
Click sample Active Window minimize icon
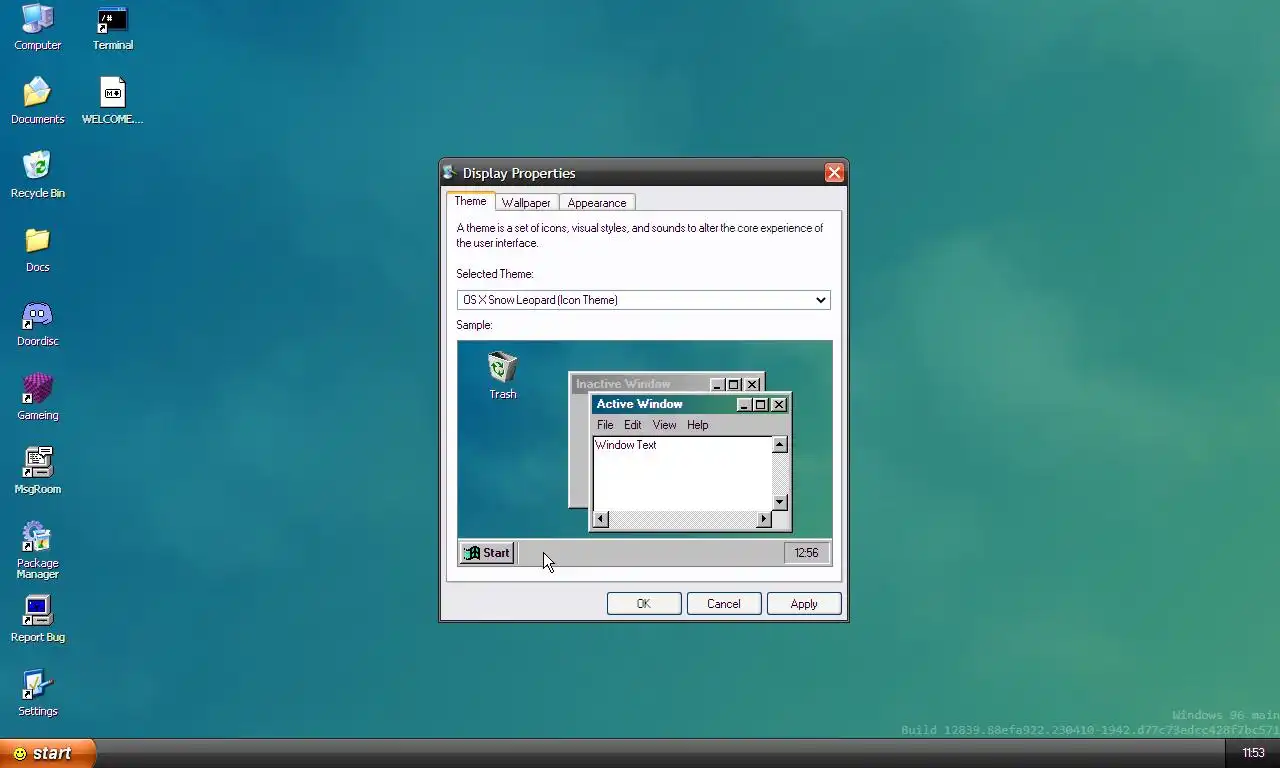(744, 405)
